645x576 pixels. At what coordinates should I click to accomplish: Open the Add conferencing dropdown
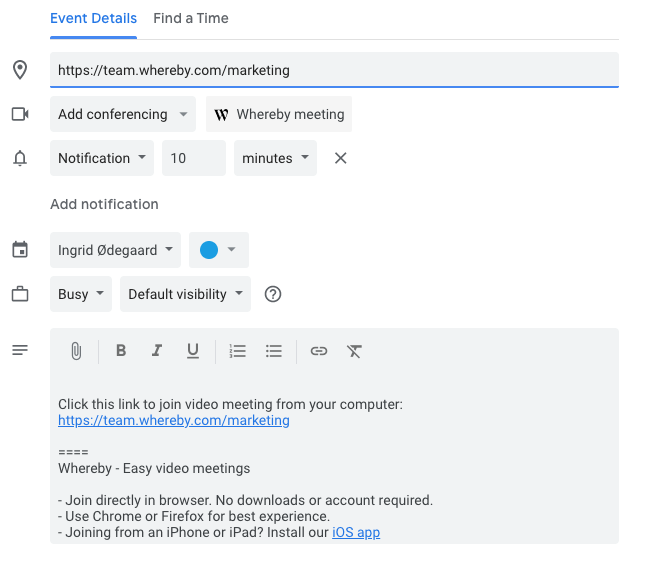click(123, 114)
